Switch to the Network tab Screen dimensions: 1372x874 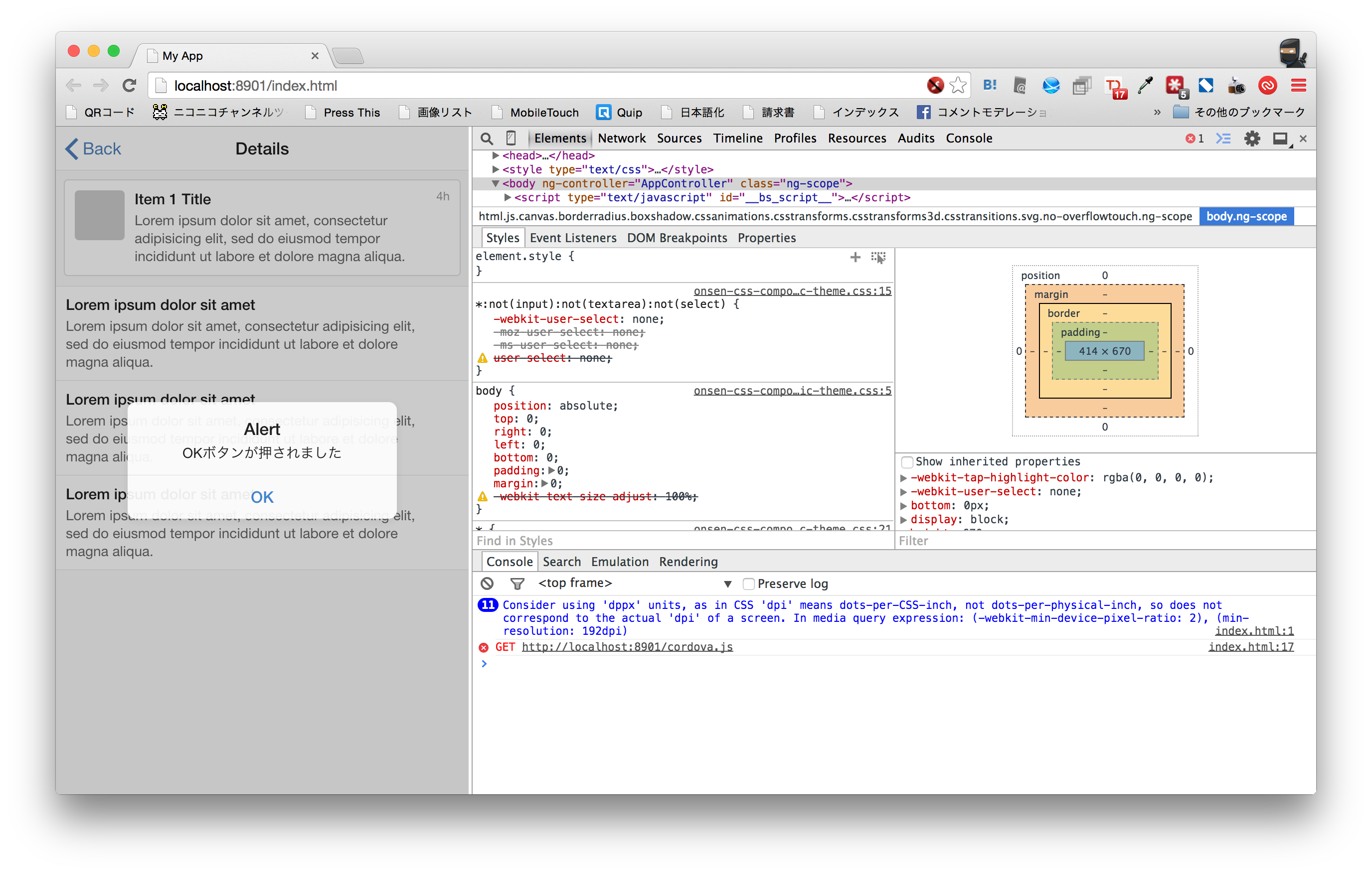pyautogui.click(x=621, y=139)
